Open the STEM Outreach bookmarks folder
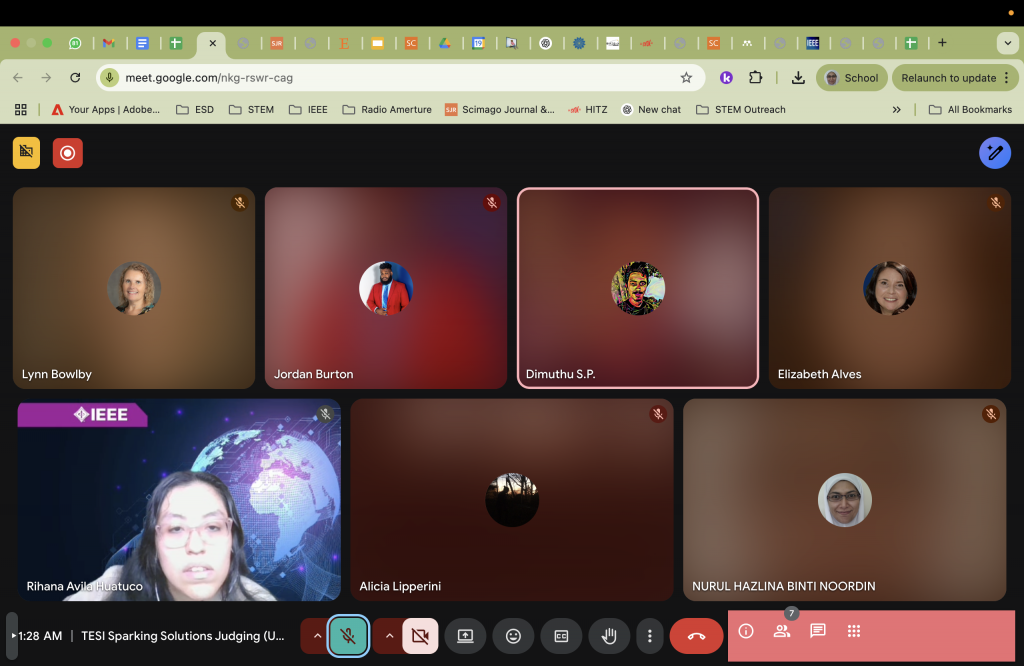The height and width of the screenshot is (666, 1024). coord(741,110)
